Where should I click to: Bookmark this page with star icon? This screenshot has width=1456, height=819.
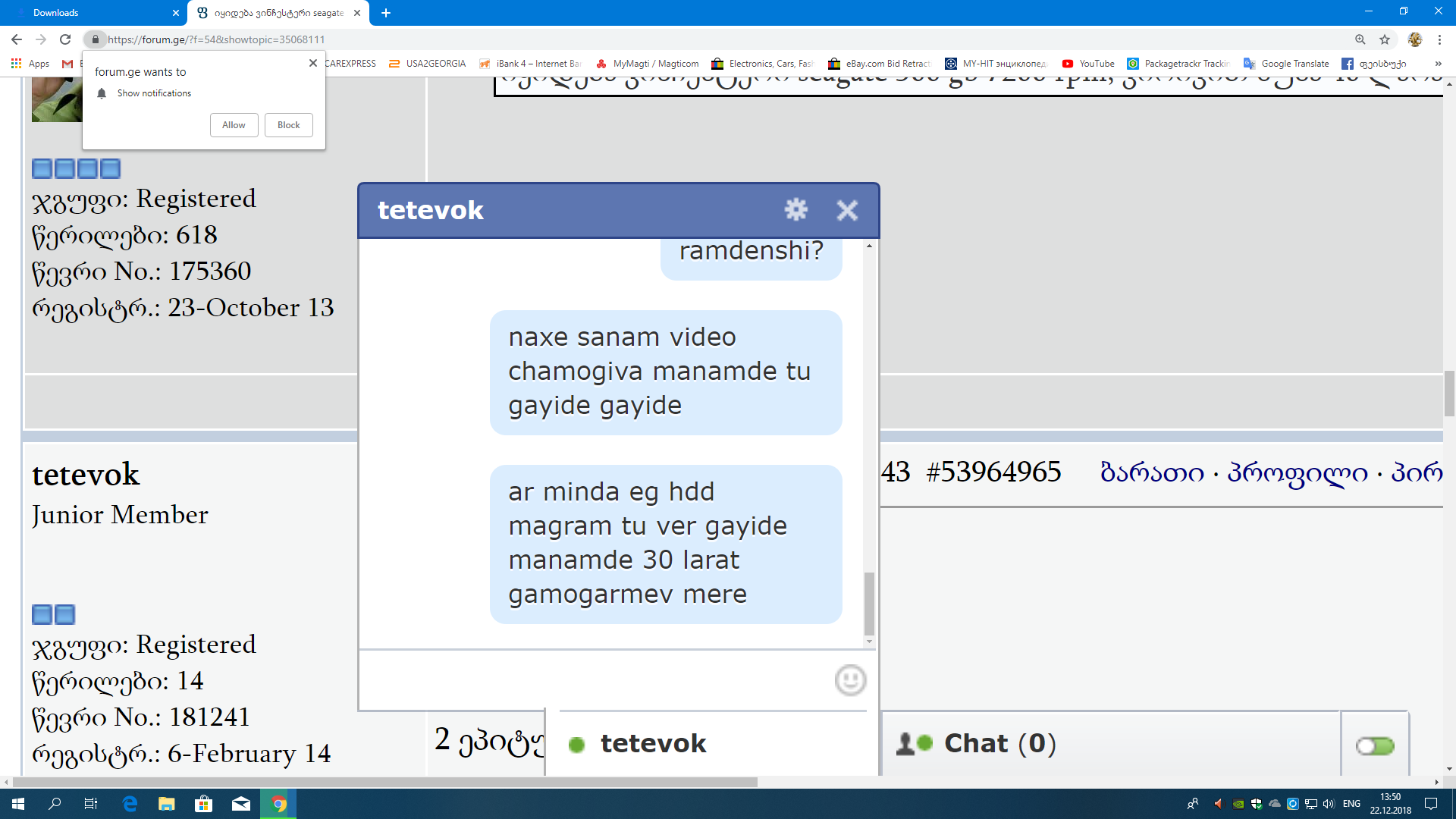pos(1385,39)
